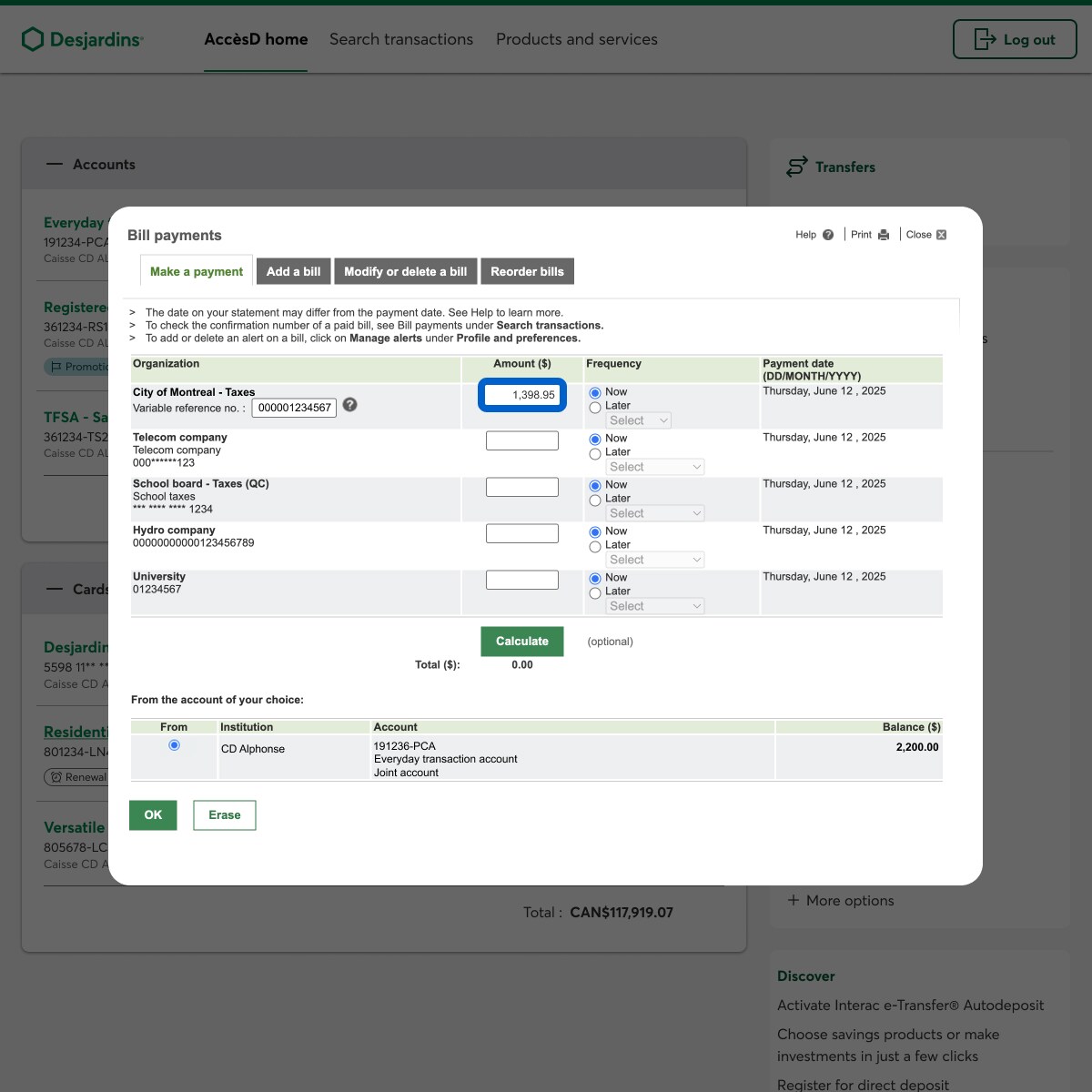Click the plus icon beside More options
Image resolution: width=1092 pixels, height=1092 pixels.
tap(793, 900)
